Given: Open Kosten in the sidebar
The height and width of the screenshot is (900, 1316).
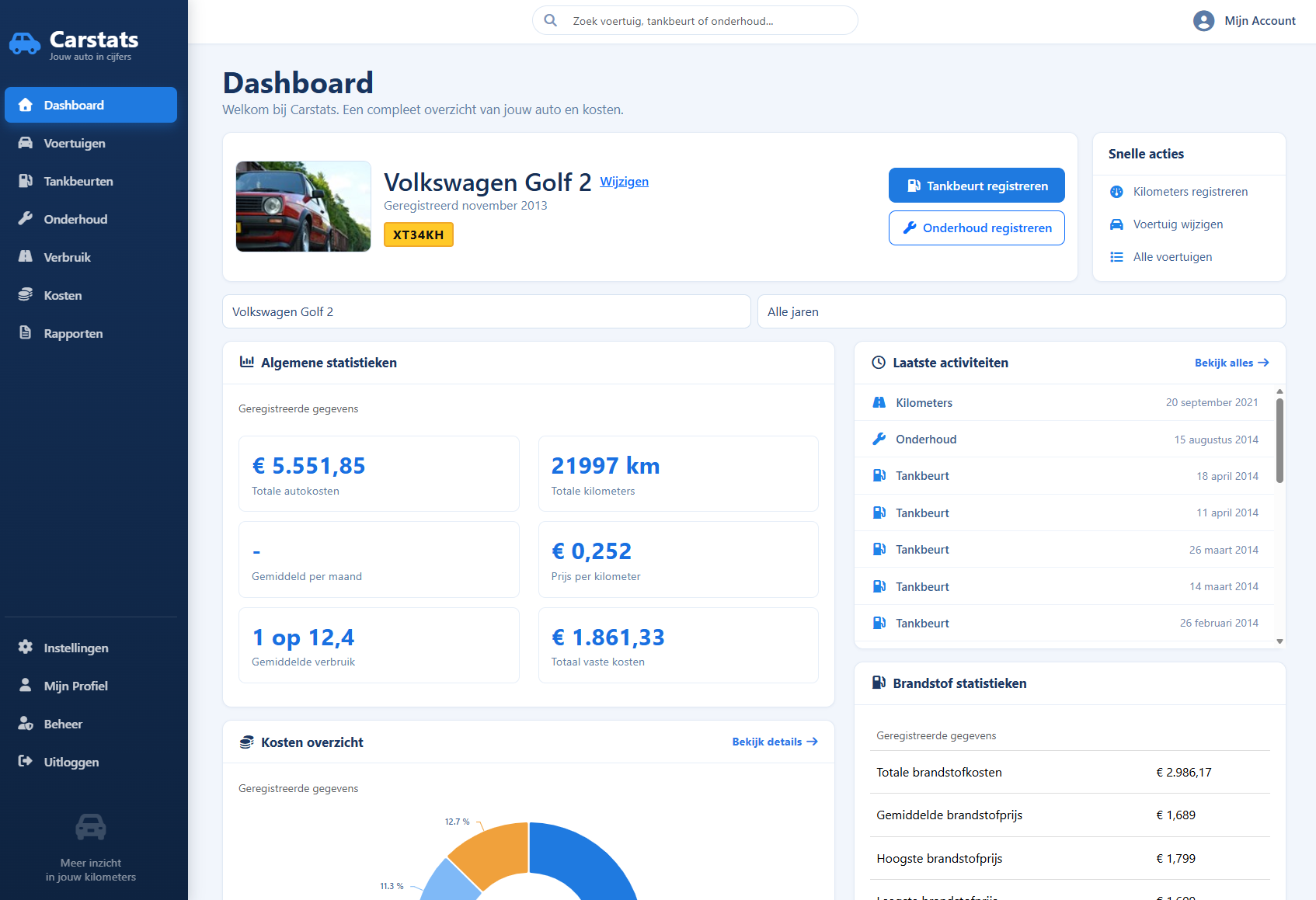Looking at the screenshot, I should (91, 295).
